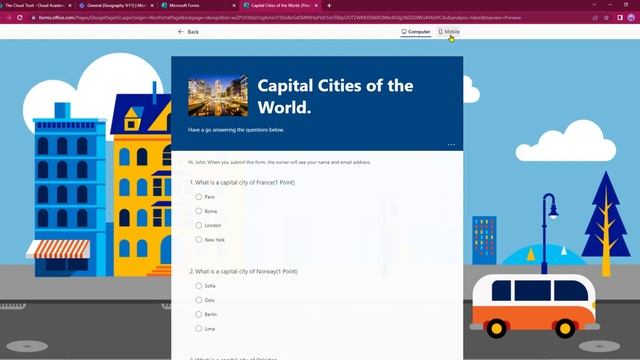Bookmark this page with the star icon
The height and width of the screenshot is (360, 640).
(x=607, y=18)
